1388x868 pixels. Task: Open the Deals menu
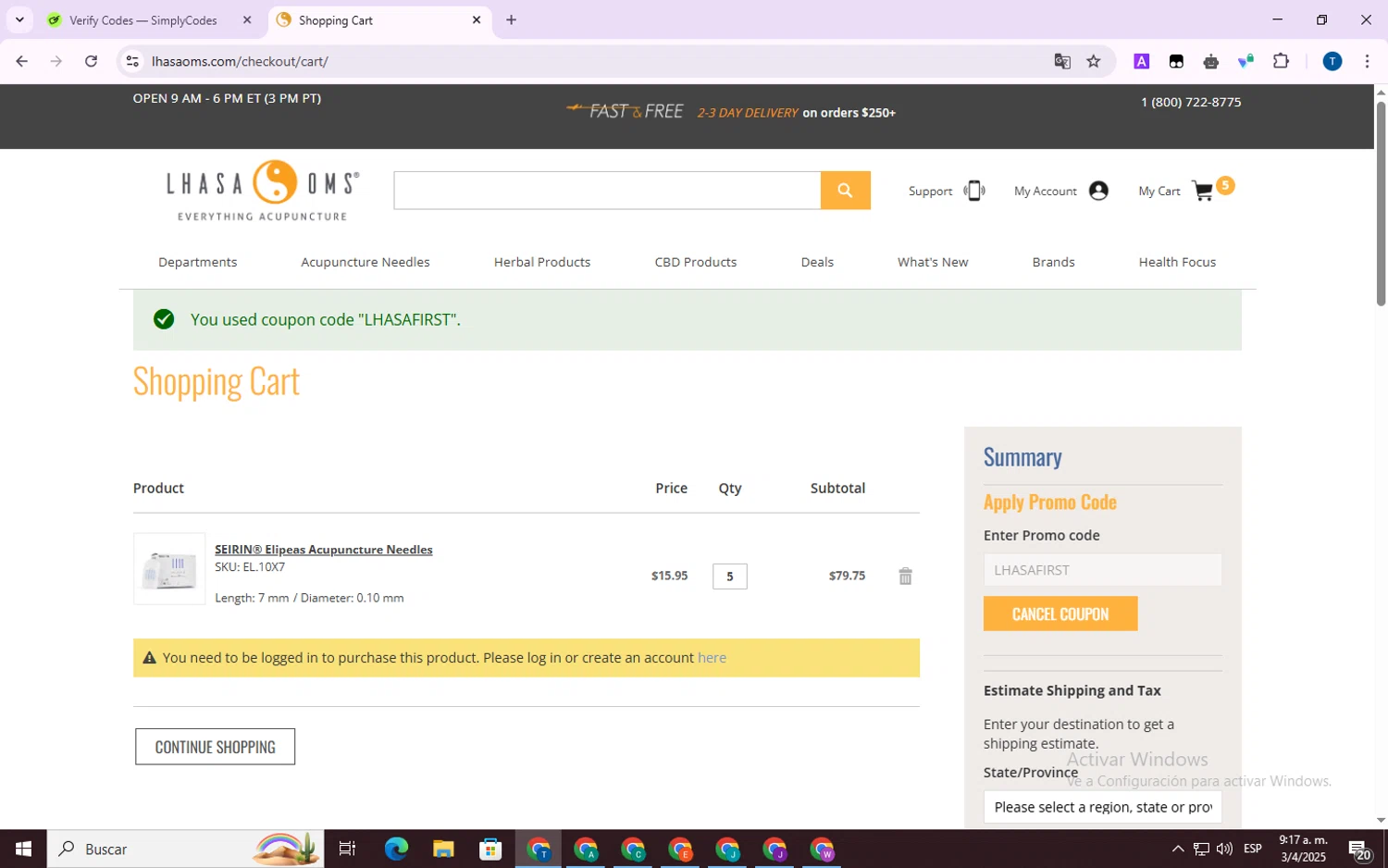tap(817, 262)
